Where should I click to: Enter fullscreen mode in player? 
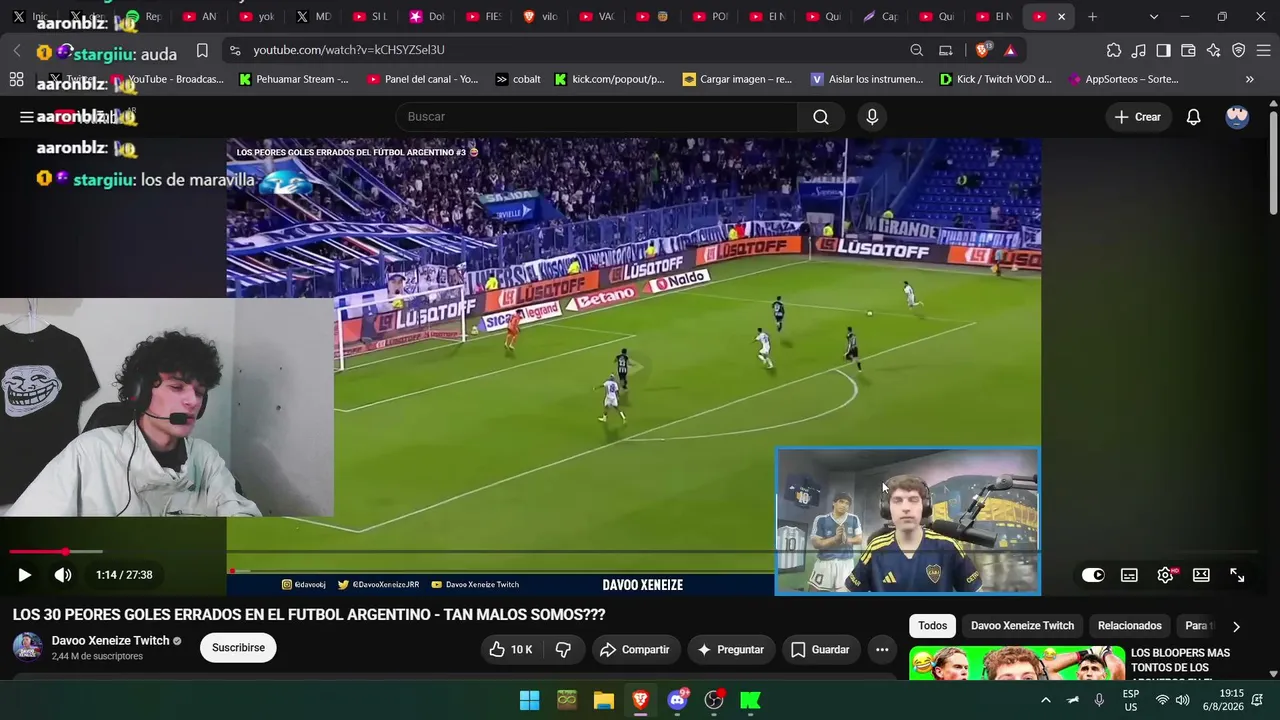[1237, 575]
